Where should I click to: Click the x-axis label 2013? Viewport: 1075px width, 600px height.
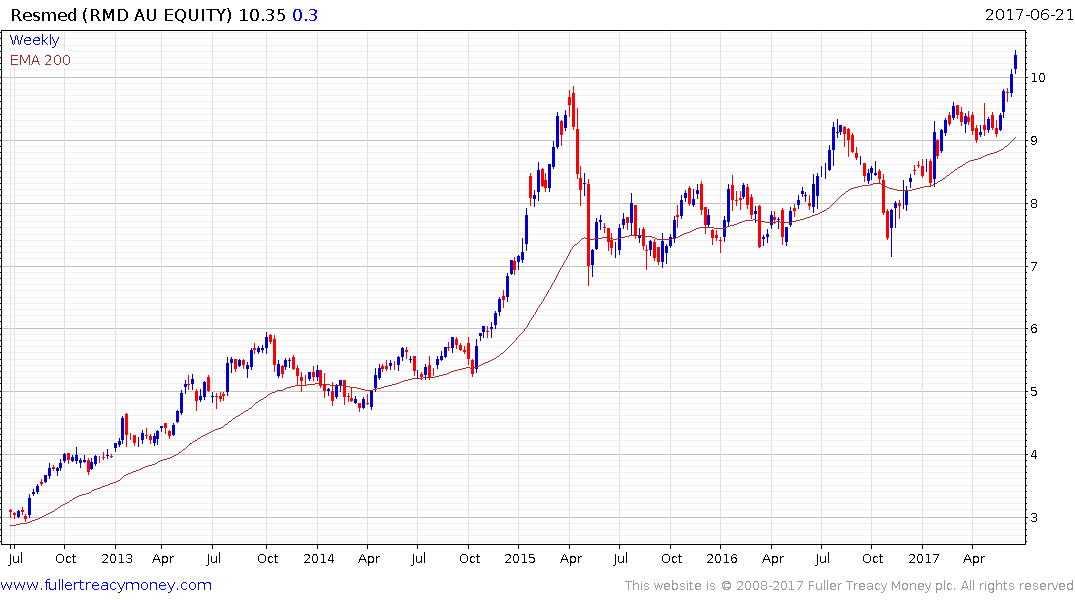pos(117,558)
